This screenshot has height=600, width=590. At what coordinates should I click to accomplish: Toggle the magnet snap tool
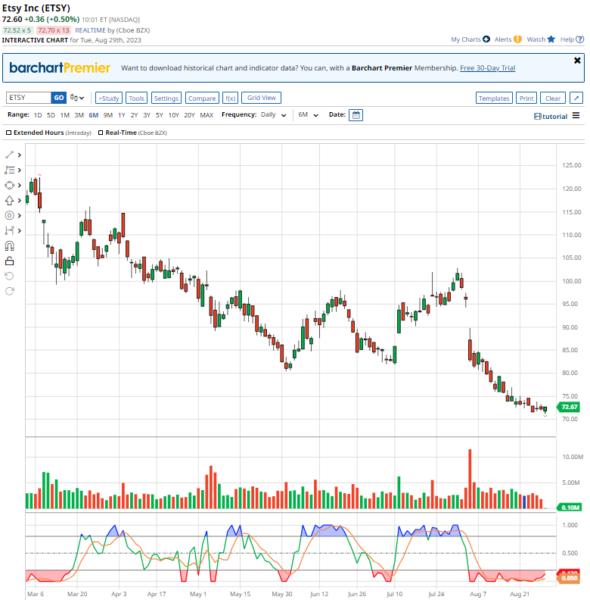[x=10, y=246]
